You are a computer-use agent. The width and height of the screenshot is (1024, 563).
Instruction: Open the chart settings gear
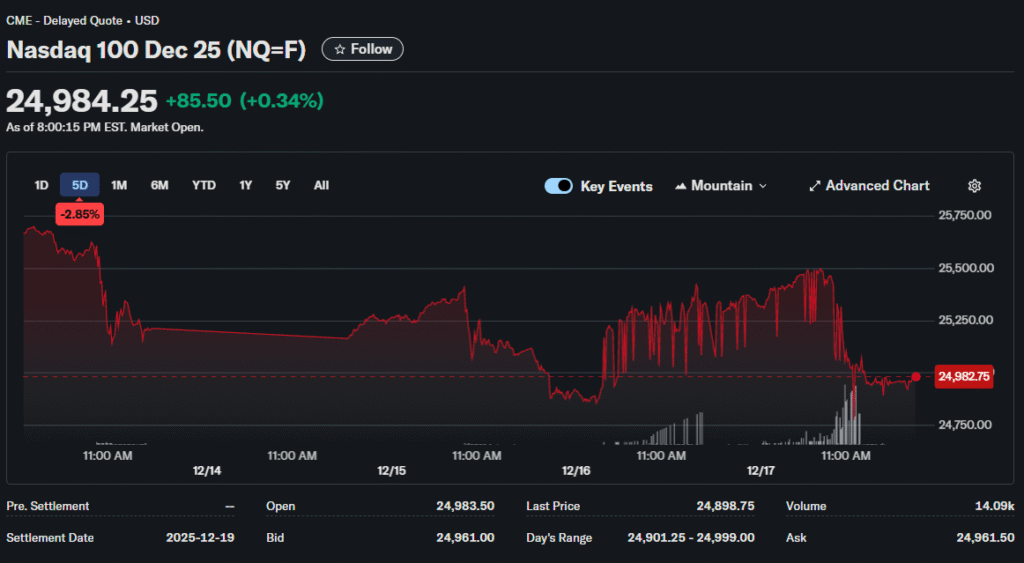[x=975, y=186]
